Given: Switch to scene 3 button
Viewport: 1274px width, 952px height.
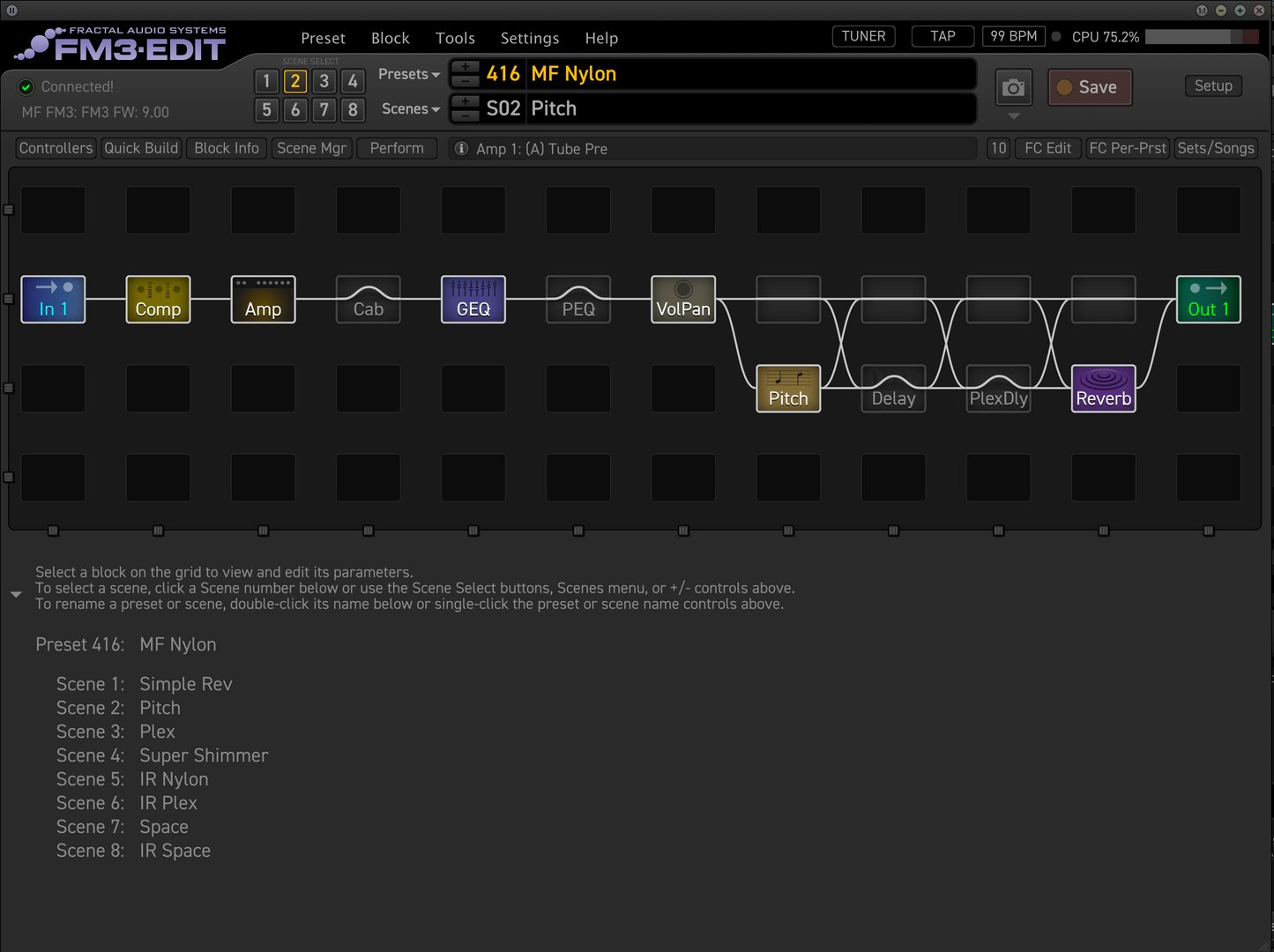Looking at the screenshot, I should pyautogui.click(x=324, y=81).
